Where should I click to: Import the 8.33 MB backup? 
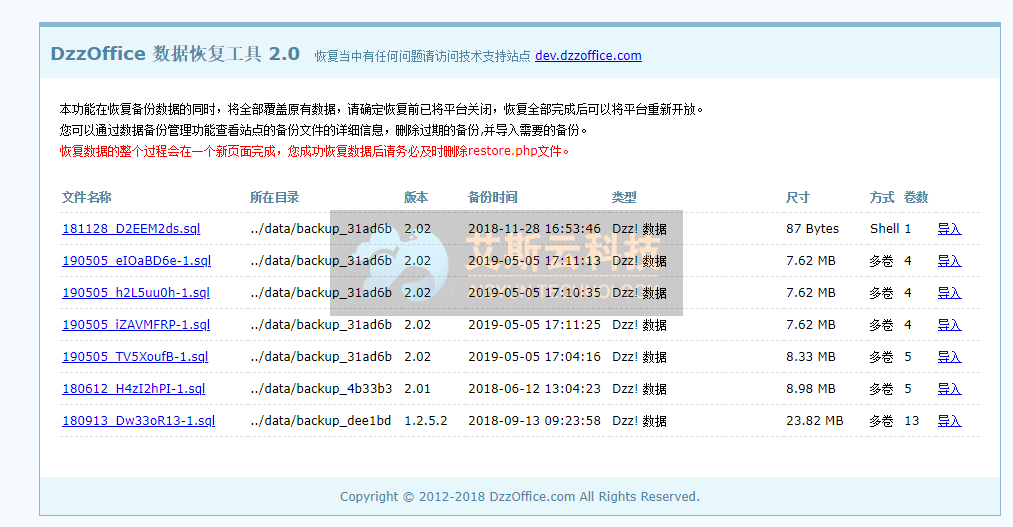point(948,357)
